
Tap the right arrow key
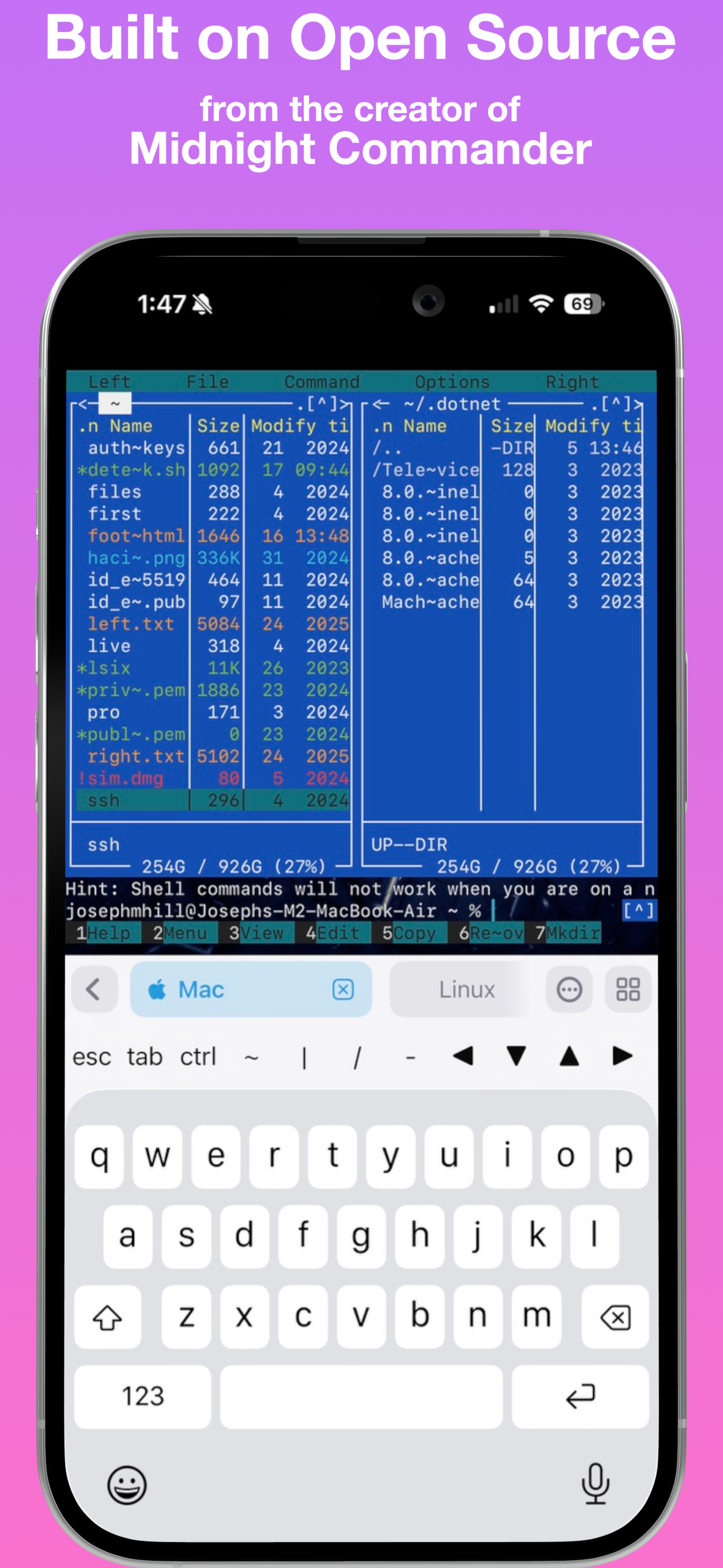pos(622,1056)
